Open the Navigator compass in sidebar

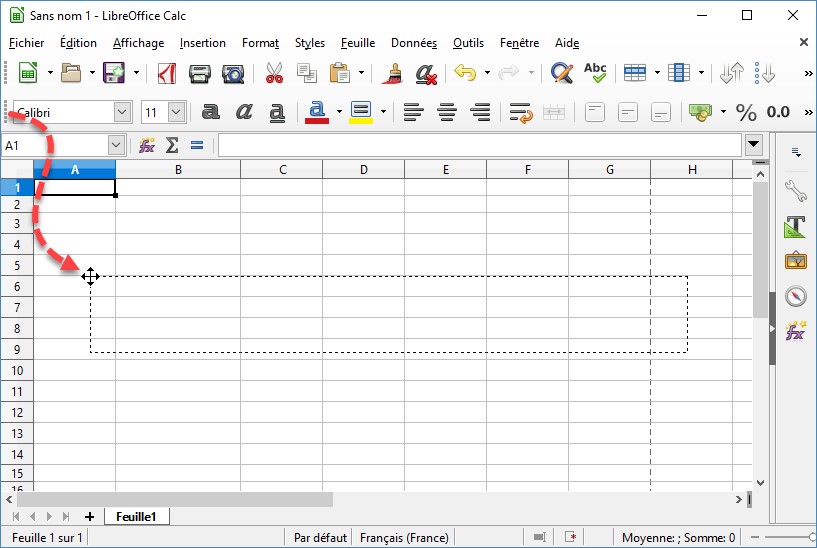pos(795,296)
